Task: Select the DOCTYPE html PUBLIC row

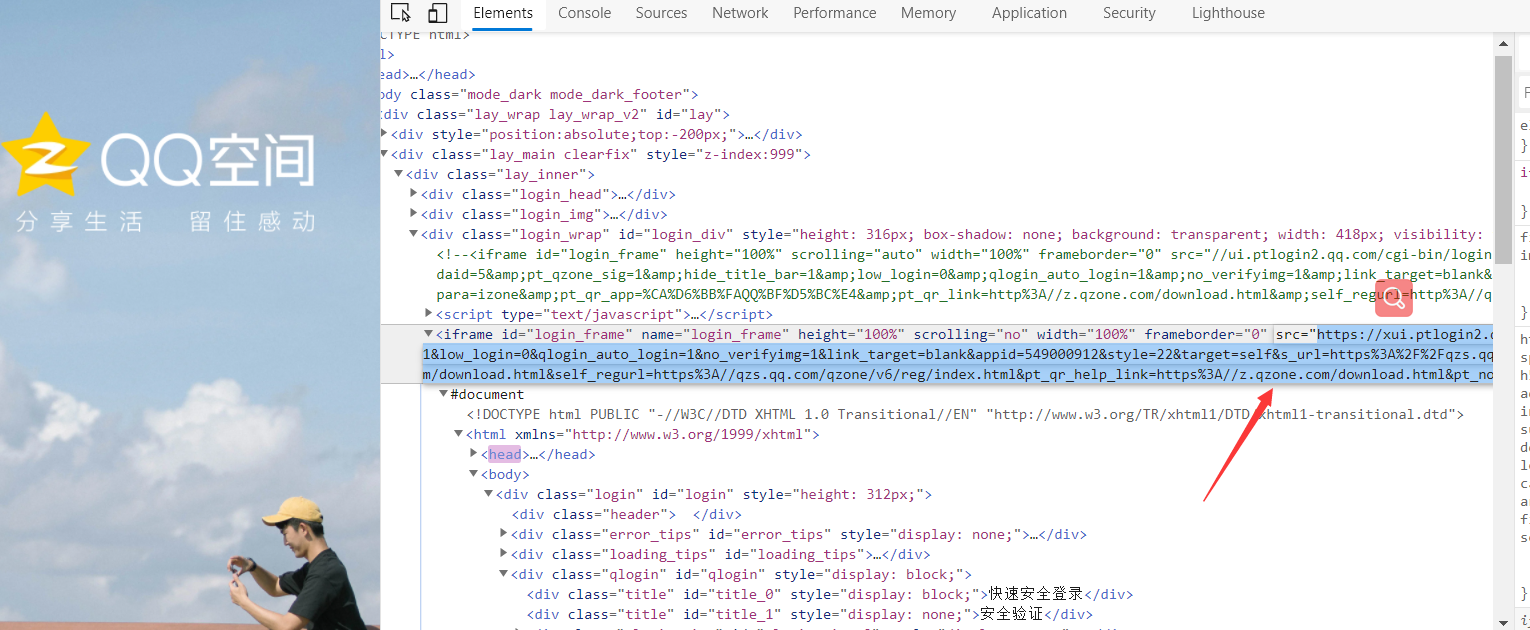Action: [965, 414]
